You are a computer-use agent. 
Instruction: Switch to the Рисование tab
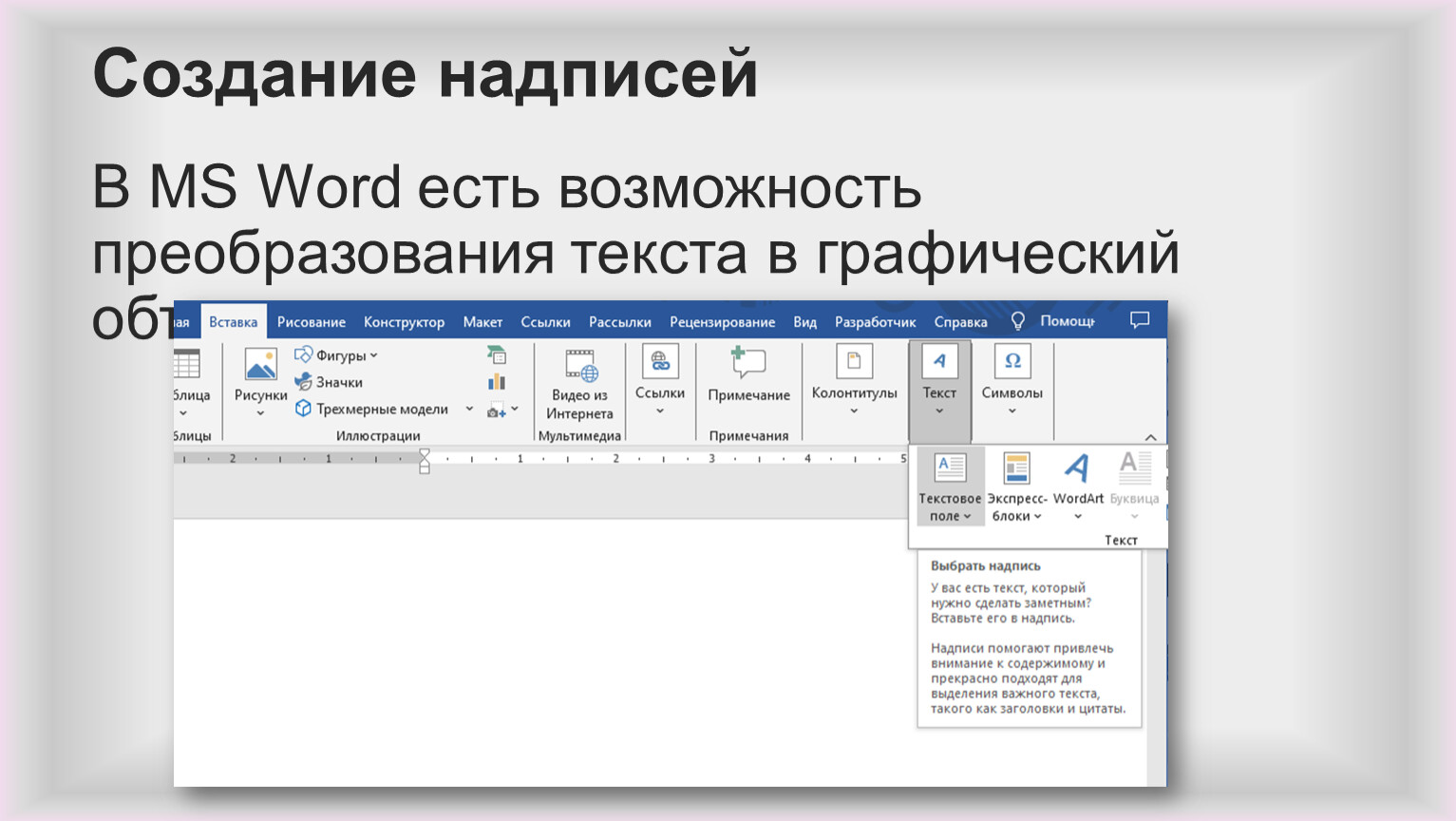pyautogui.click(x=312, y=322)
